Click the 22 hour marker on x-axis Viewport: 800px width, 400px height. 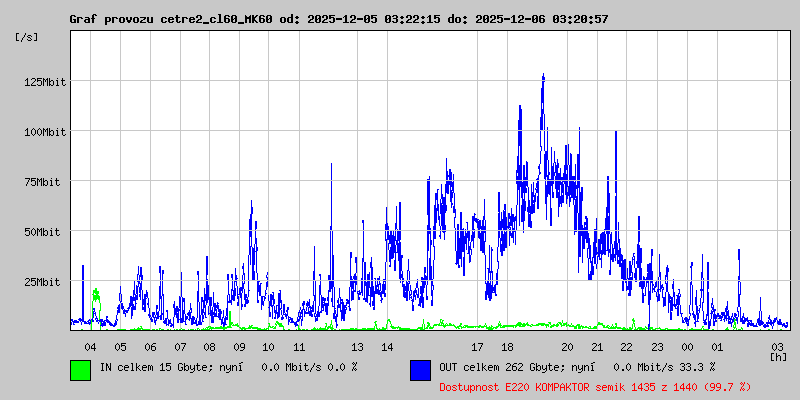(626, 346)
